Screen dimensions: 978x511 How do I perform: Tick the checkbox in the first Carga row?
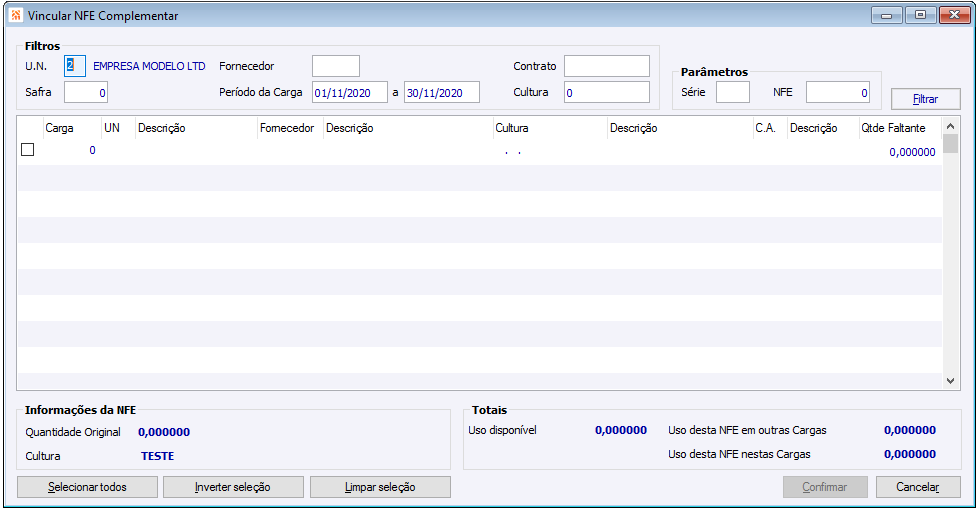[x=27, y=150]
